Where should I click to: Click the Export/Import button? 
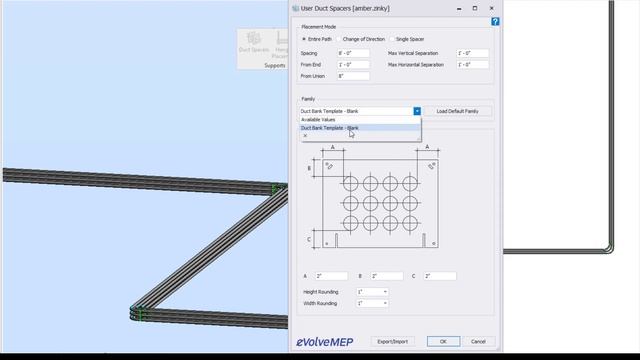click(x=392, y=341)
